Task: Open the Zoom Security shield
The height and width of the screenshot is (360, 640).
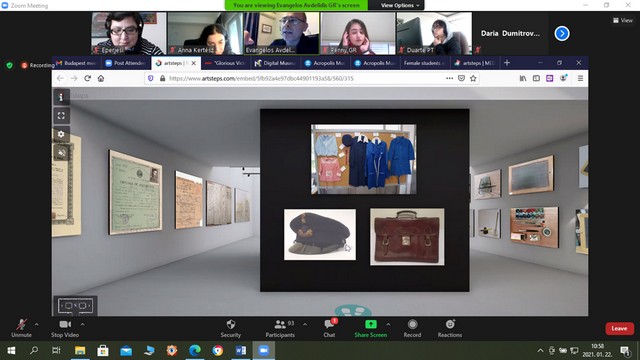Action: click(231, 329)
